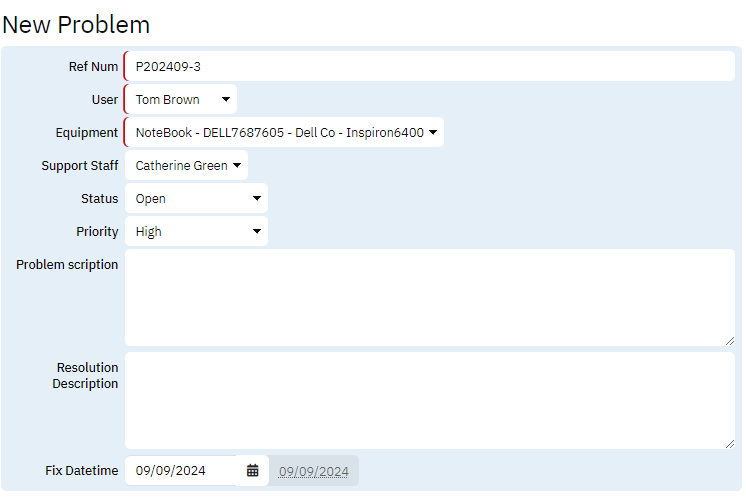Click the Equipment field label
The height and width of the screenshot is (499, 746).
pos(87,133)
